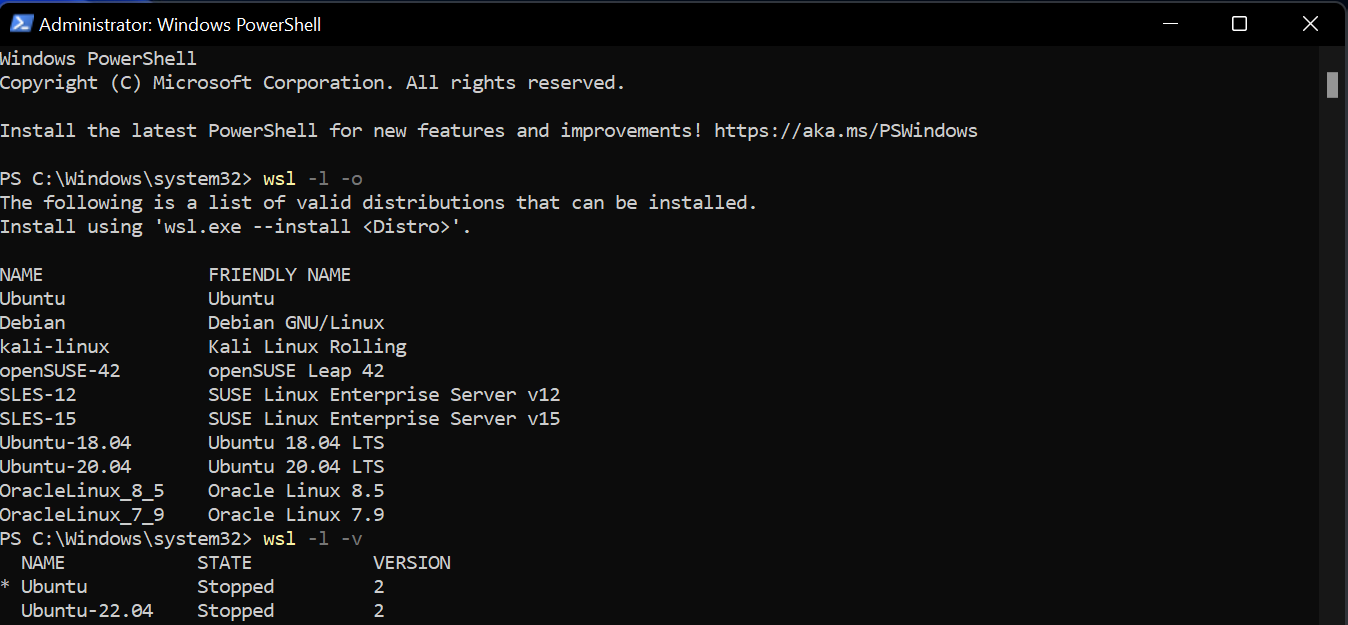Open the https://aka.ms/PSWindows link

[x=845, y=131]
